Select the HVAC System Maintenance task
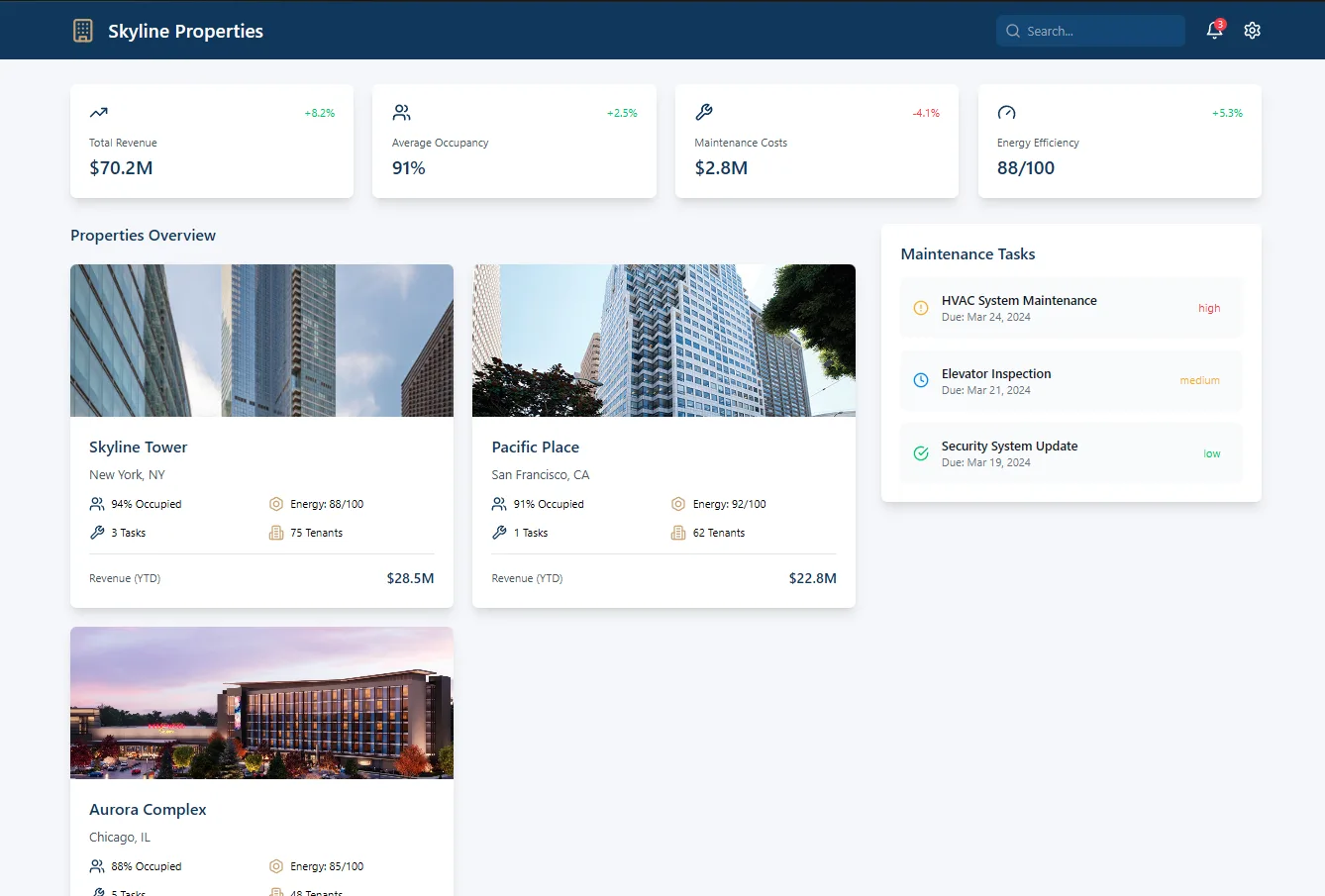Screen dimensions: 1325x896 click(x=1070, y=308)
